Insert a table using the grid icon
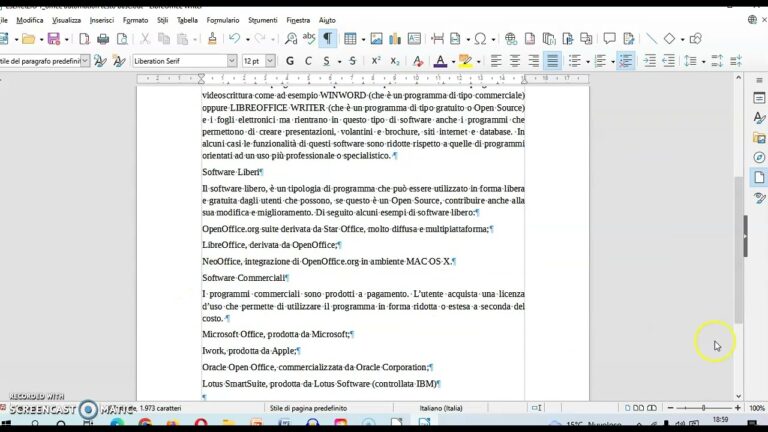This screenshot has height=432, width=768. click(350, 39)
